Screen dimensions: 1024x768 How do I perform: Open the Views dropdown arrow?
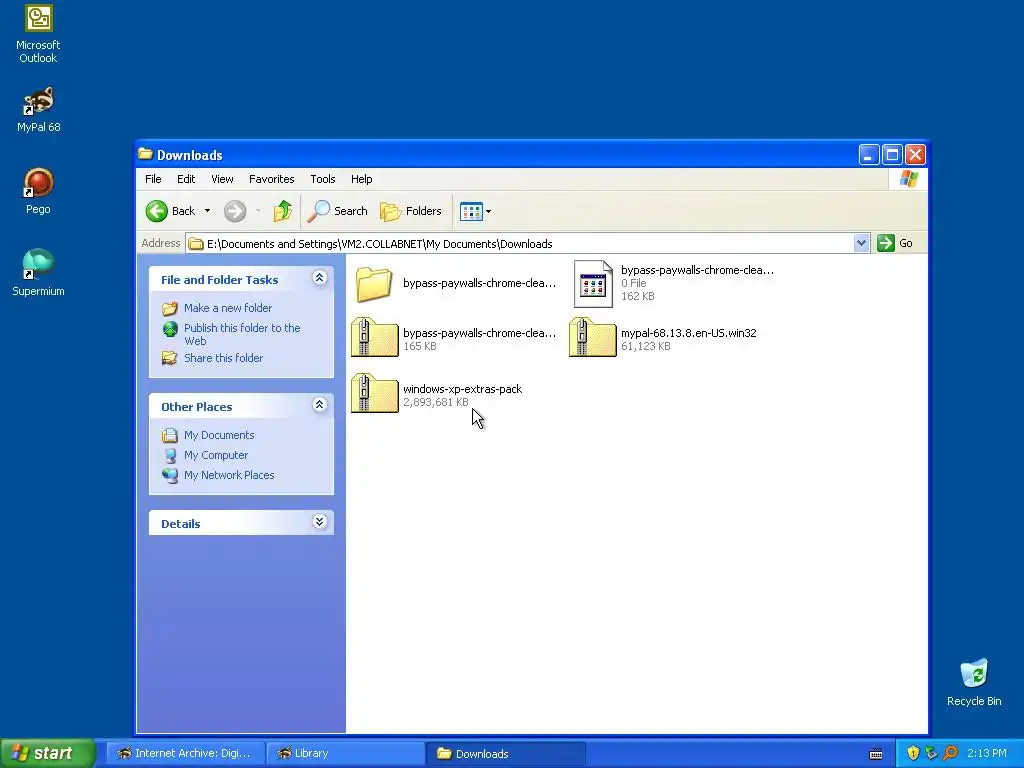tap(488, 211)
